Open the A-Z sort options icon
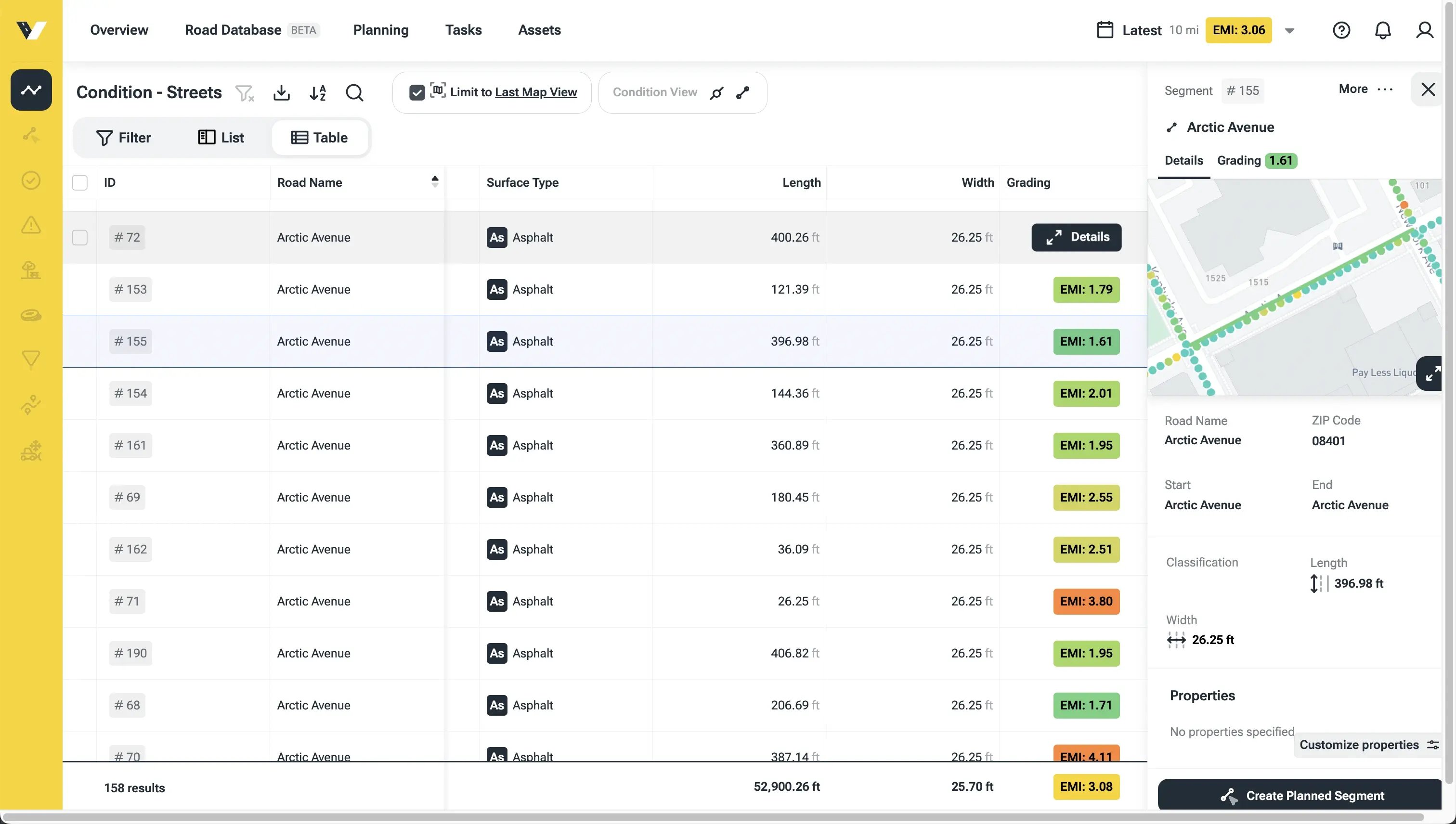Screen dimensions: 1456x824 click(x=318, y=93)
